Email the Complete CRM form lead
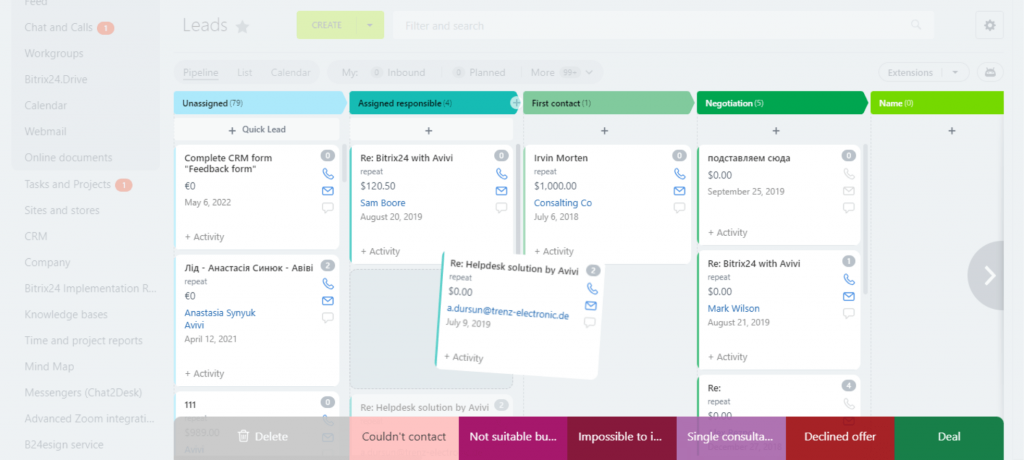 (x=328, y=191)
